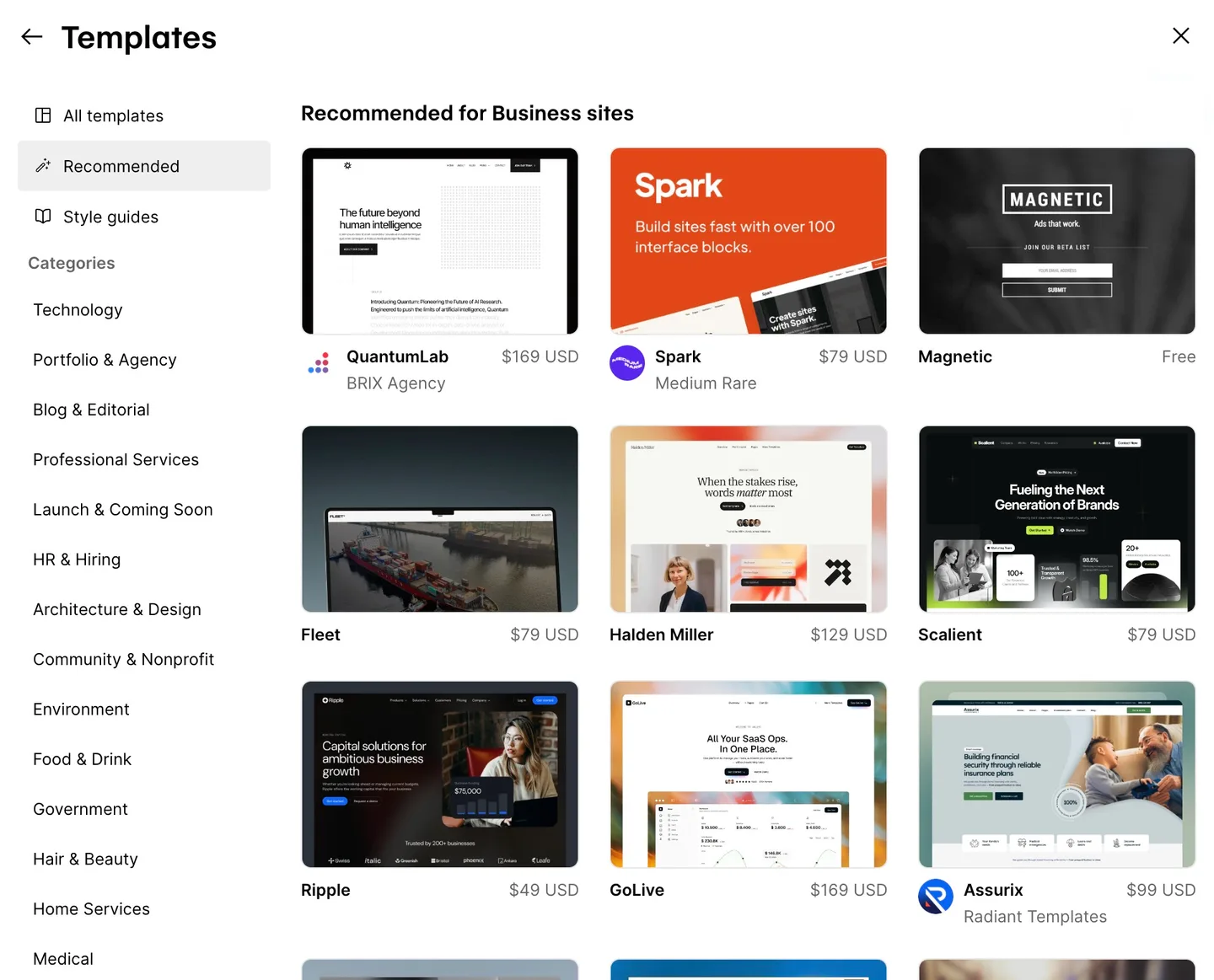Click the Recommended for Business sites heading
The image size is (1214, 980).
(467, 113)
